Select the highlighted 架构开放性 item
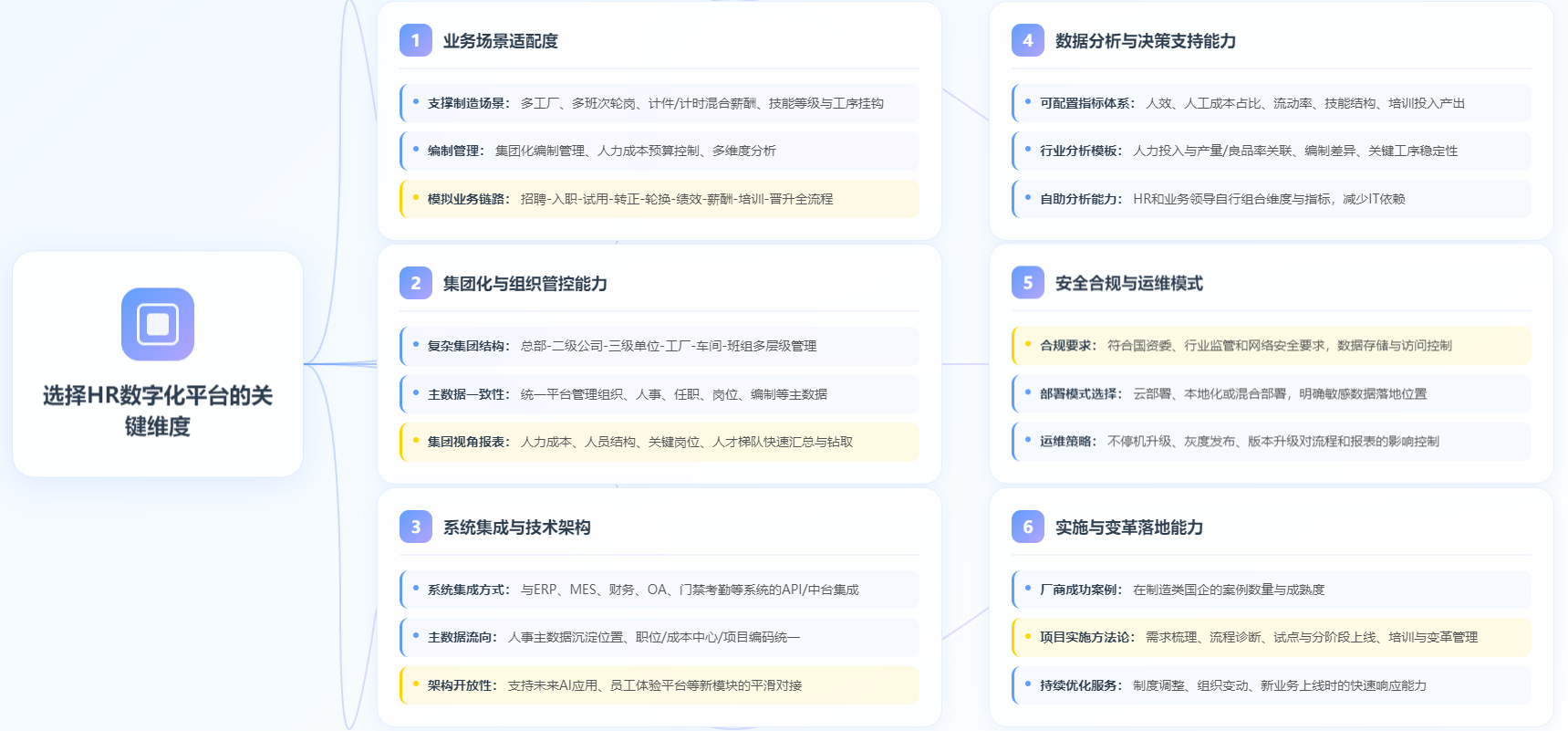Viewport: 1568px width, 731px height. 659,685
